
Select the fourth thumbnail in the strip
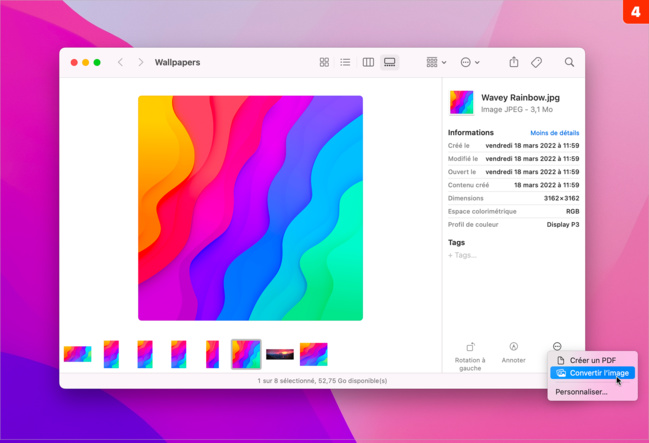coord(179,354)
